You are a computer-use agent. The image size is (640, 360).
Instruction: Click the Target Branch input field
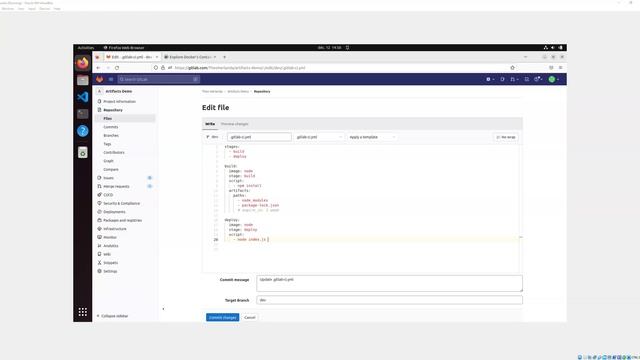coord(389,300)
